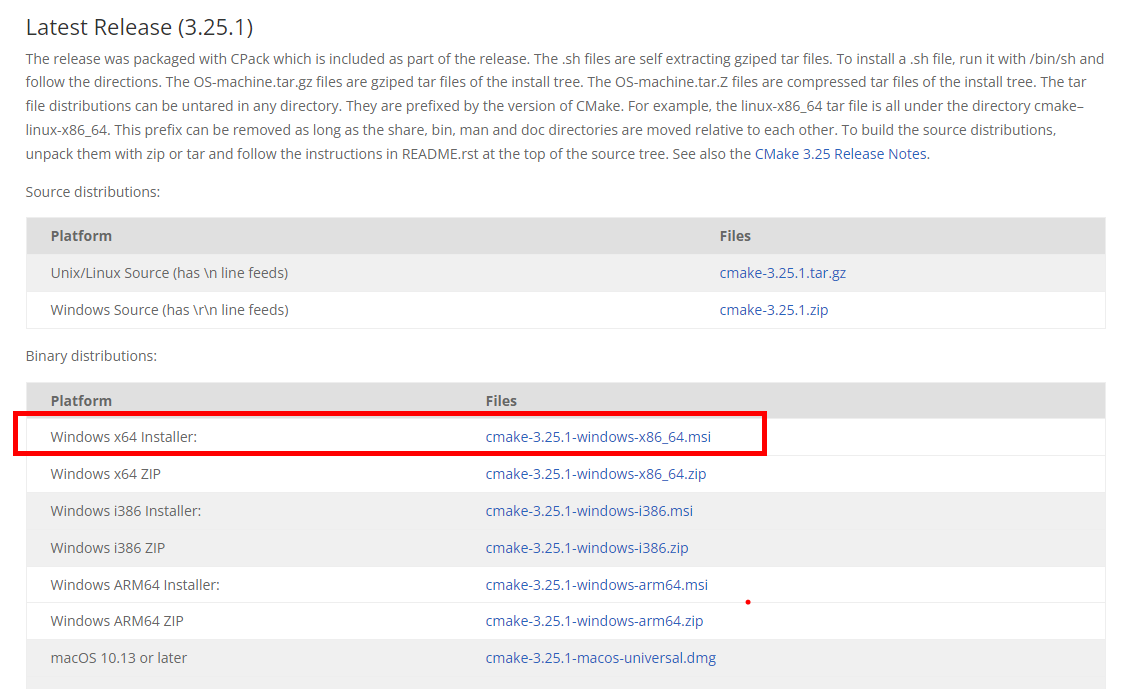Screen dimensions: 1133x689
Task: Click the 'Source distributions:' label
Action: (x=92, y=192)
